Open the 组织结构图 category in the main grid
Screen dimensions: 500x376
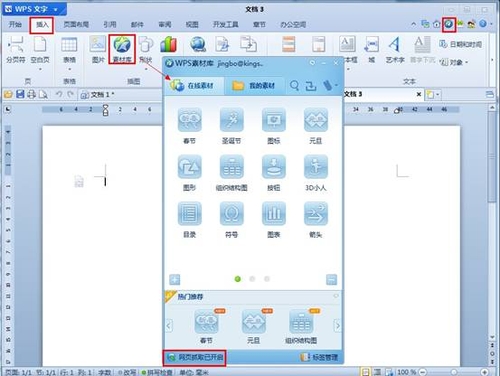[232, 173]
